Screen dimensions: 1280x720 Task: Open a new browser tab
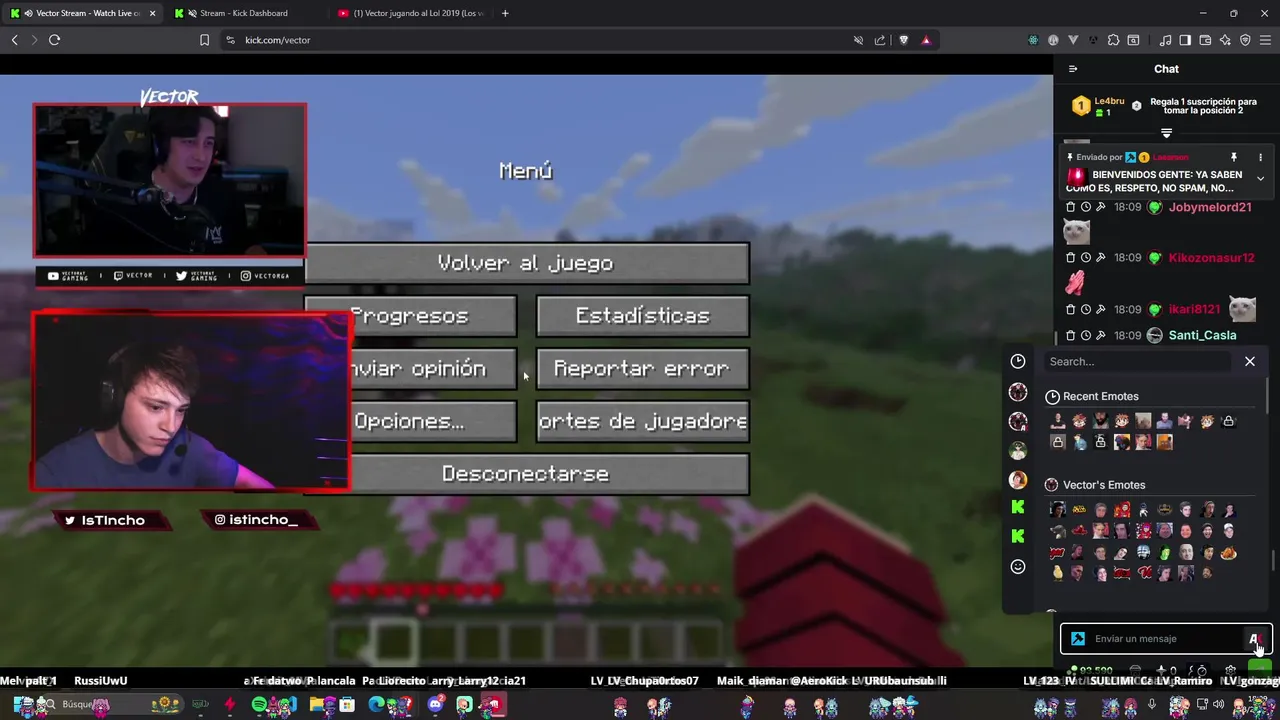(505, 13)
